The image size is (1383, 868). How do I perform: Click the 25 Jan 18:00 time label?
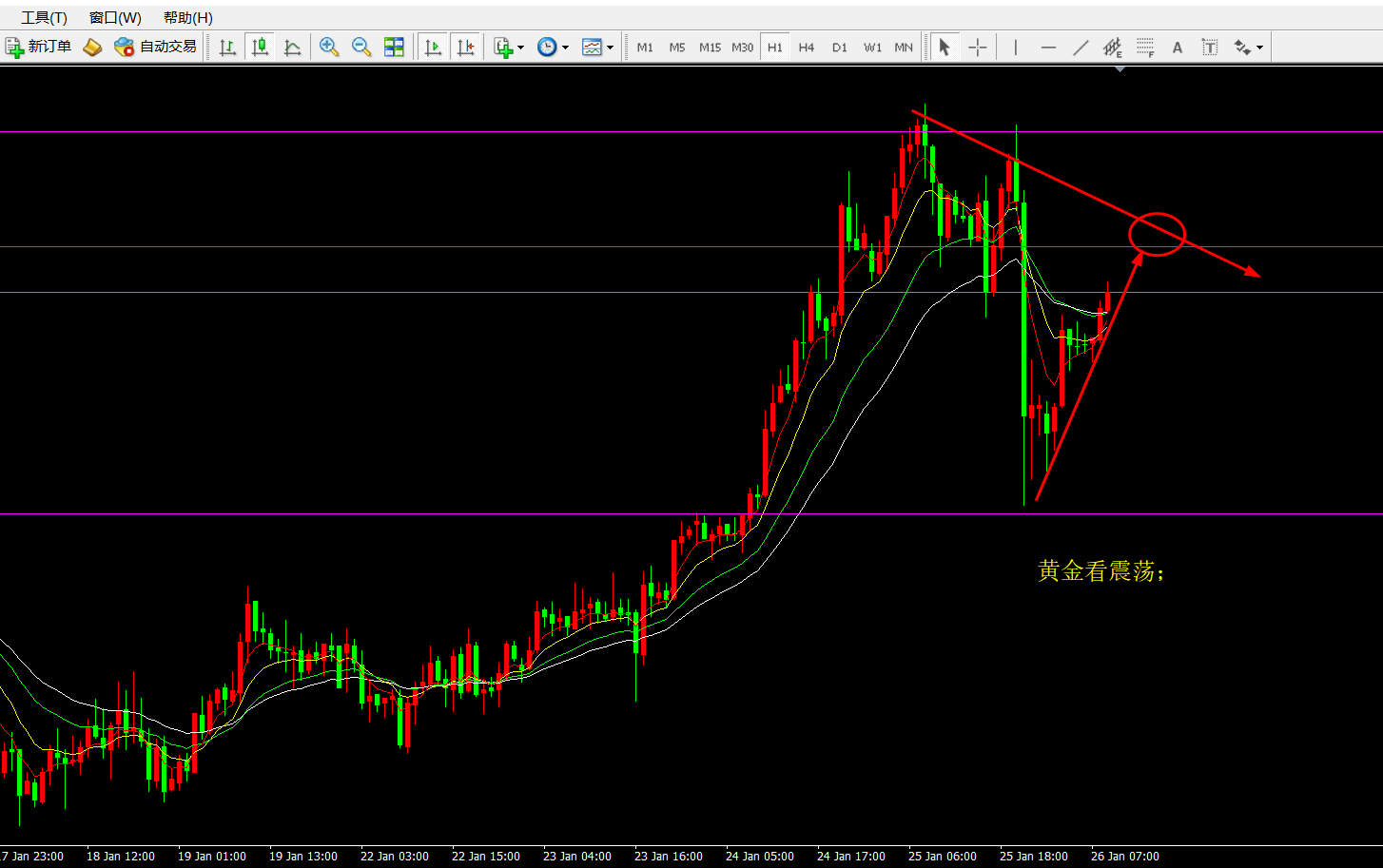(1034, 857)
